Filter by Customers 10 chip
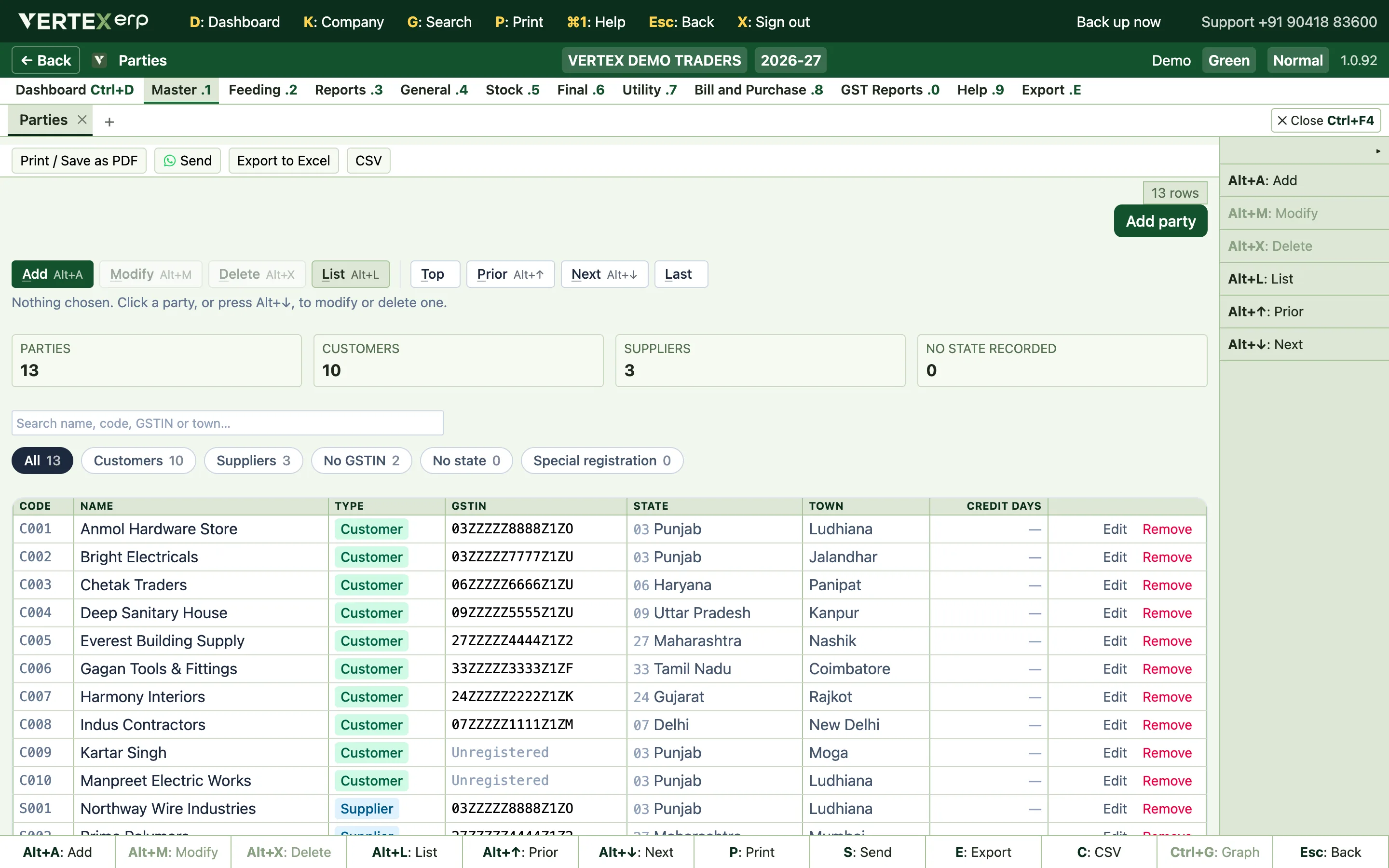This screenshot has height=868, width=1389. 138,461
